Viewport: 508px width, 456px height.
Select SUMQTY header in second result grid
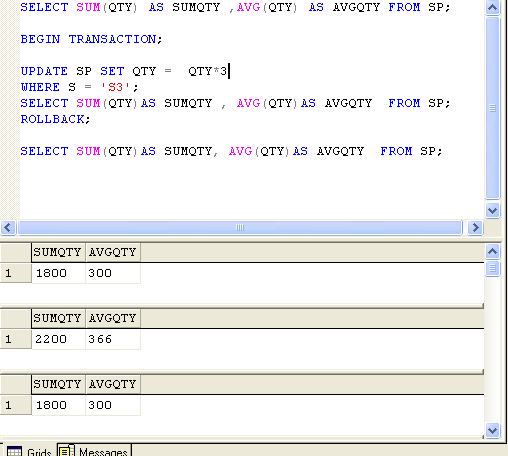point(58,318)
